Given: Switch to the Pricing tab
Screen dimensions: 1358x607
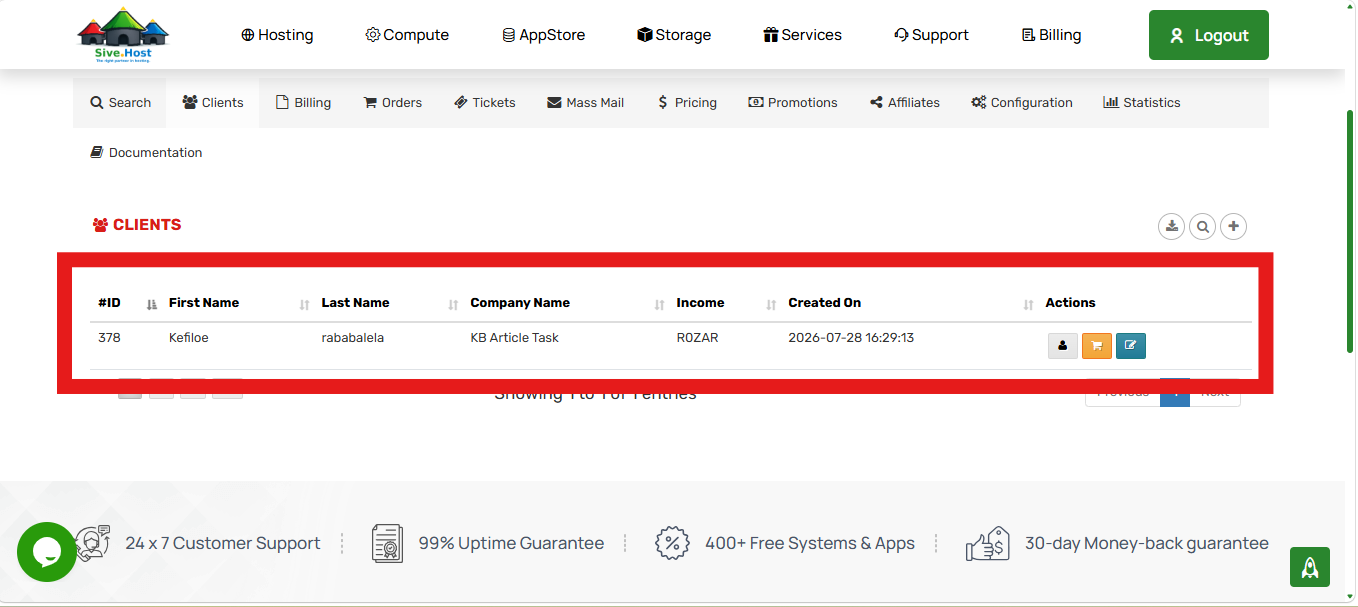Looking at the screenshot, I should tap(687, 102).
